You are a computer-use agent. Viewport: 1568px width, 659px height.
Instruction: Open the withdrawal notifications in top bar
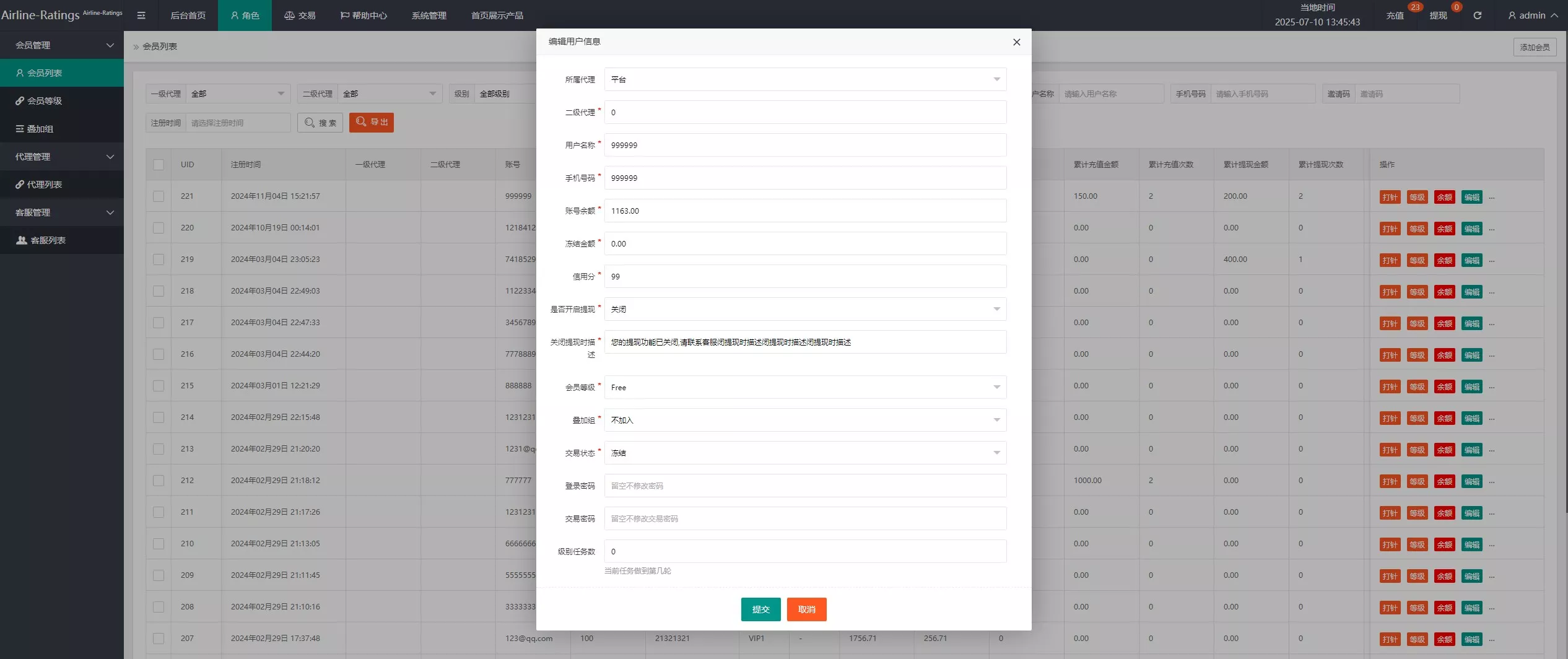point(1438,15)
